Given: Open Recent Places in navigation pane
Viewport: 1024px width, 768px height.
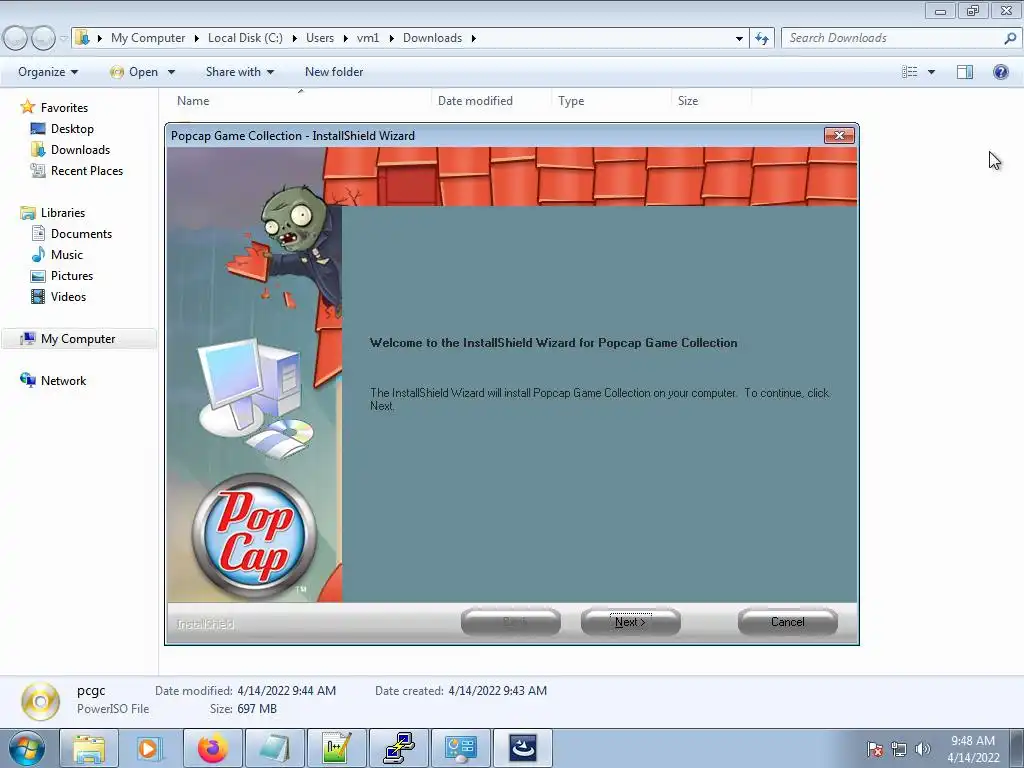Looking at the screenshot, I should click(x=87, y=170).
